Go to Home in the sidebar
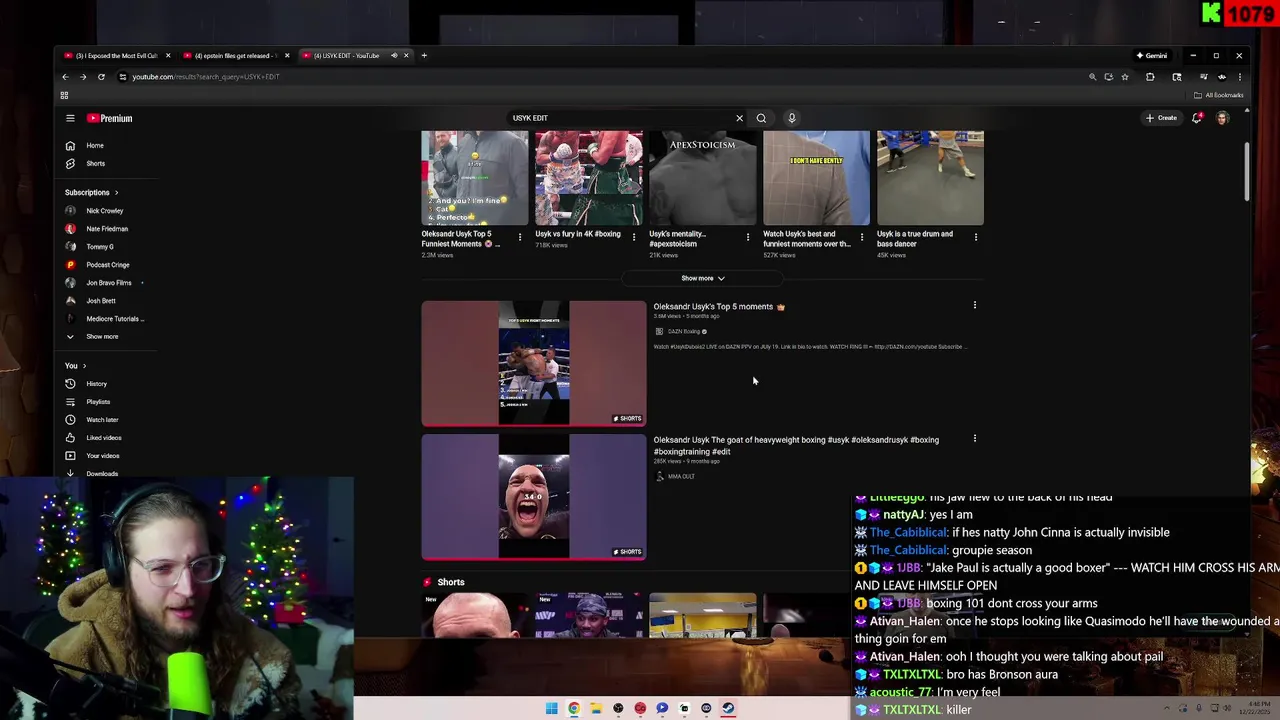 coord(94,145)
